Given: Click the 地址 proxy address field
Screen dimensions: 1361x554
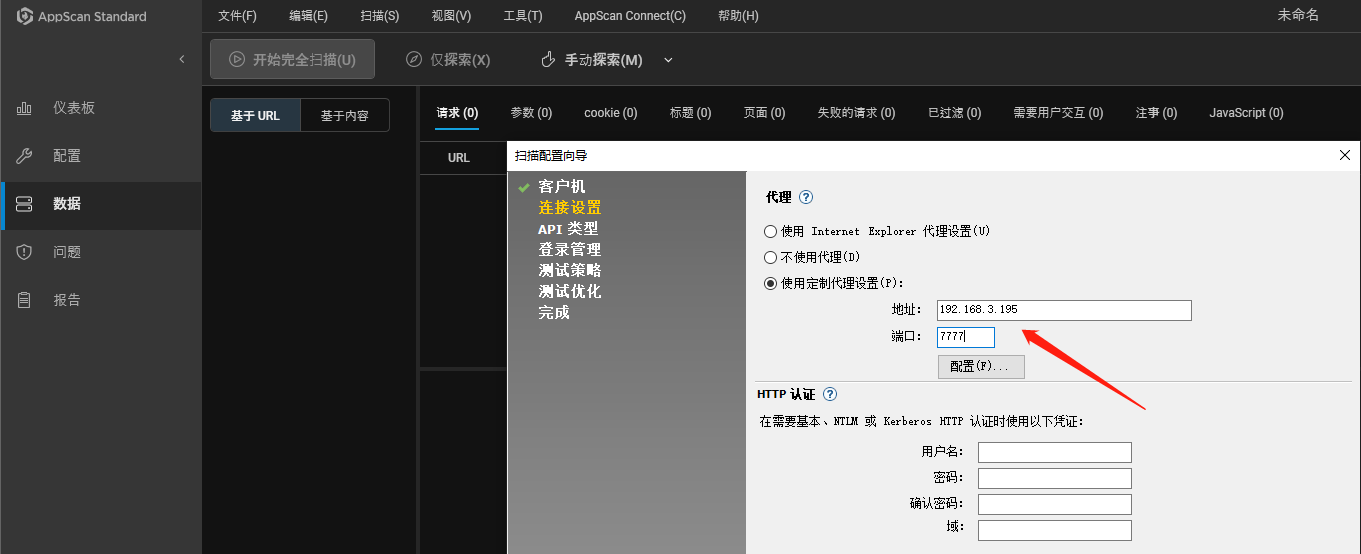Looking at the screenshot, I should pyautogui.click(x=1064, y=310).
